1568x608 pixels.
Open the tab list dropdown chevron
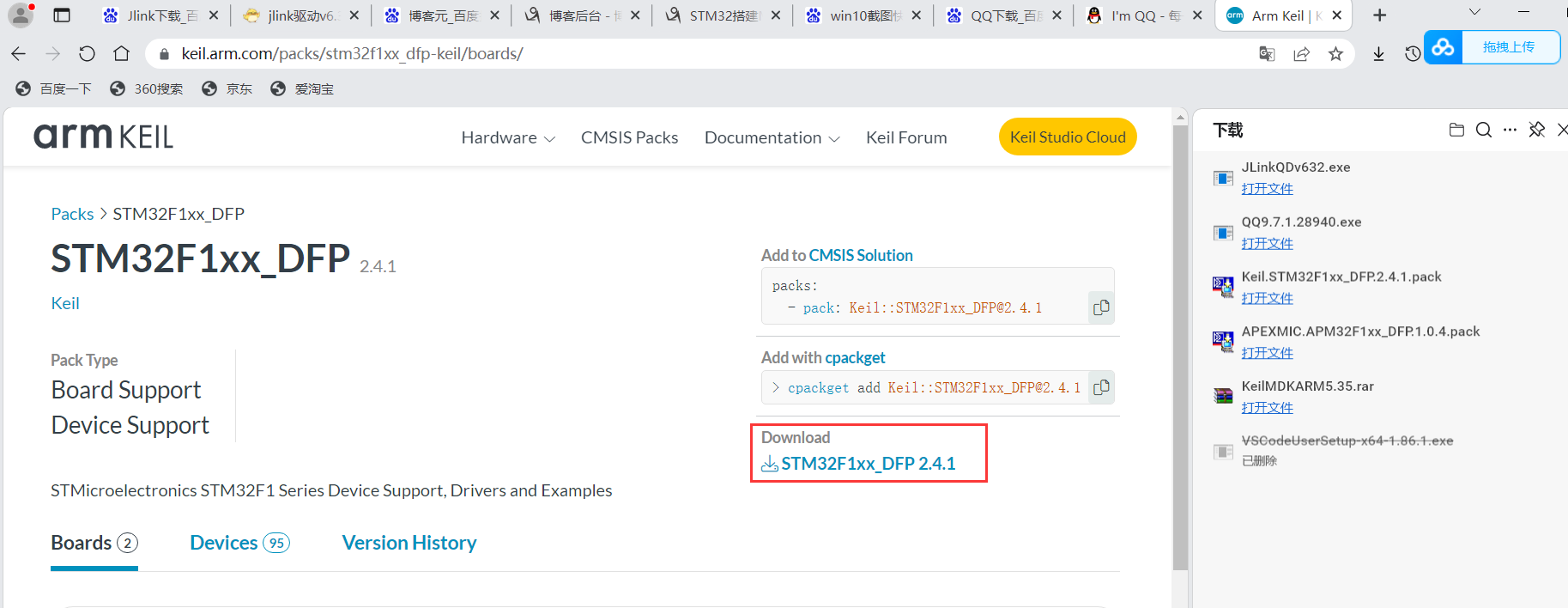coord(1474,13)
